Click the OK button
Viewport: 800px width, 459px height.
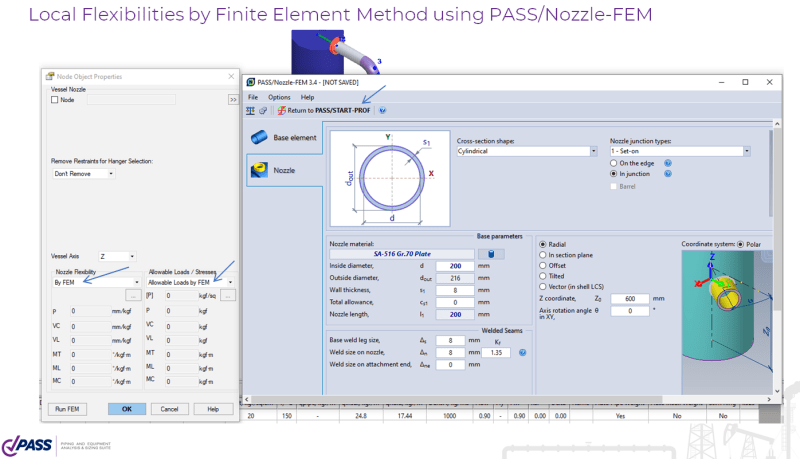[x=127, y=409]
